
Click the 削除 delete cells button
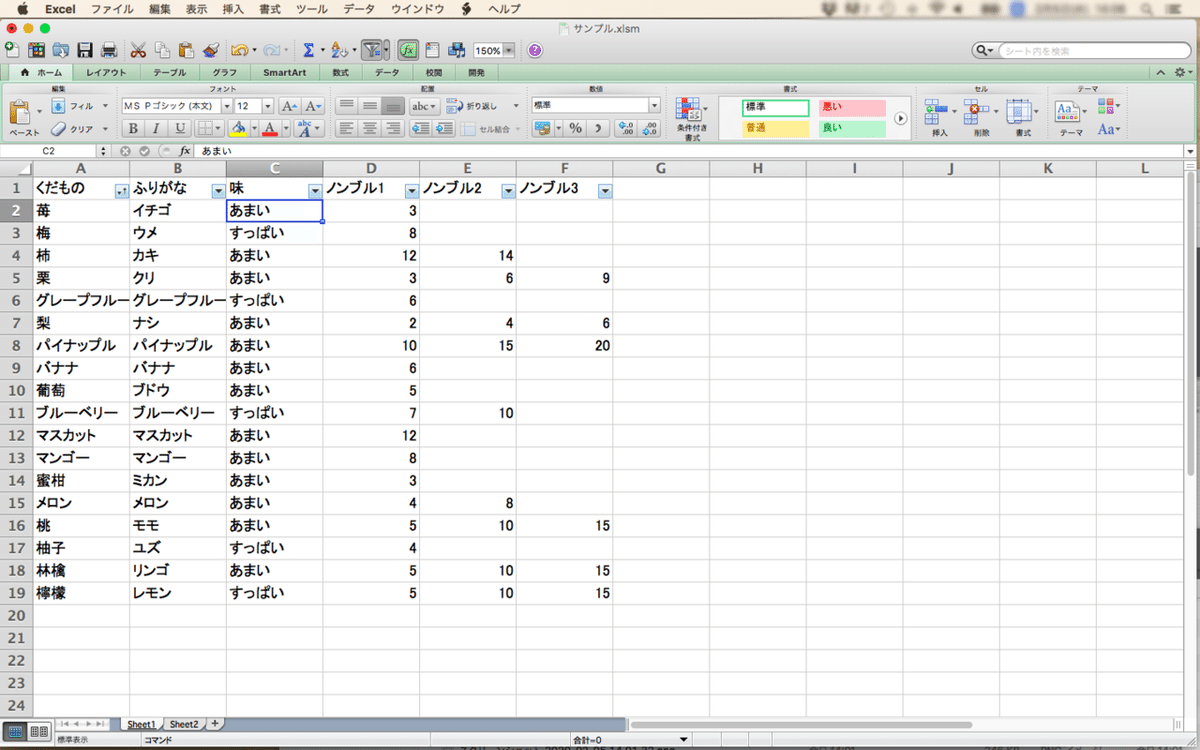point(981,118)
